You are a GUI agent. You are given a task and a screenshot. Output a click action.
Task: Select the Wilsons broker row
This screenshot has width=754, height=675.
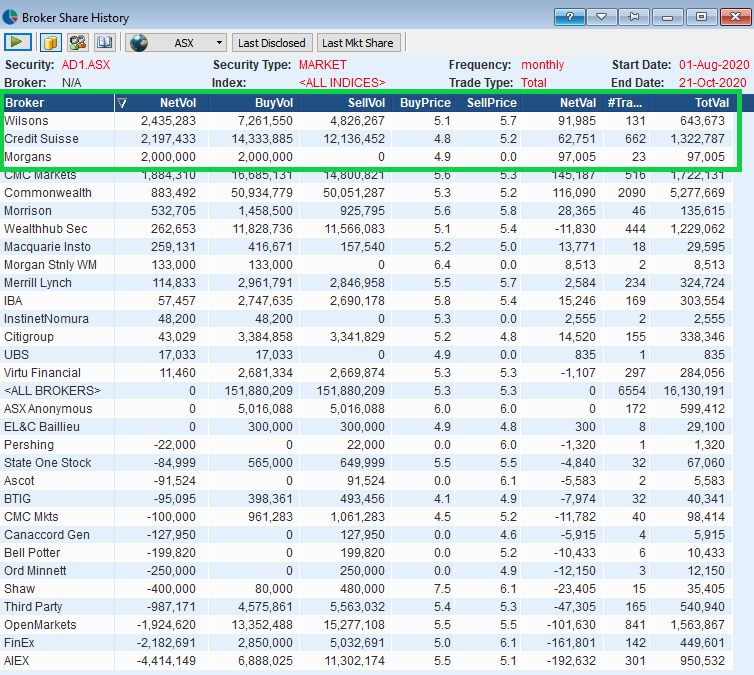pyautogui.click(x=368, y=121)
